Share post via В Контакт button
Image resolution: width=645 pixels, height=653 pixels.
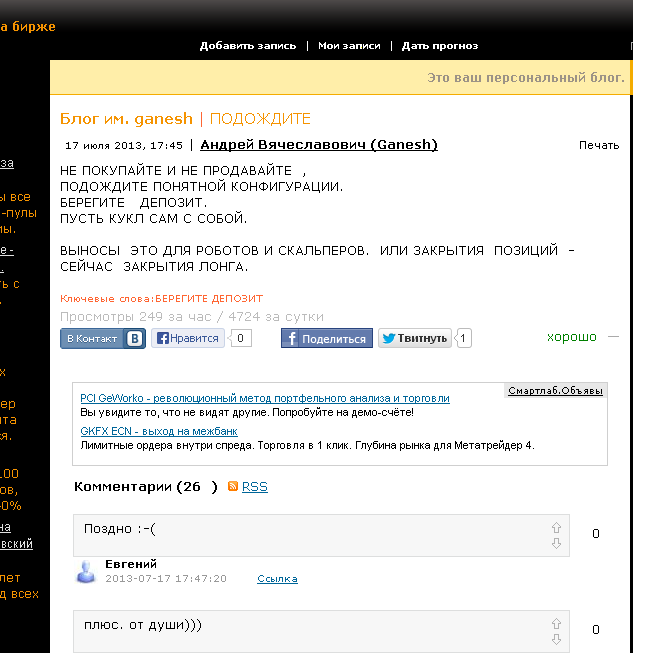tap(103, 338)
